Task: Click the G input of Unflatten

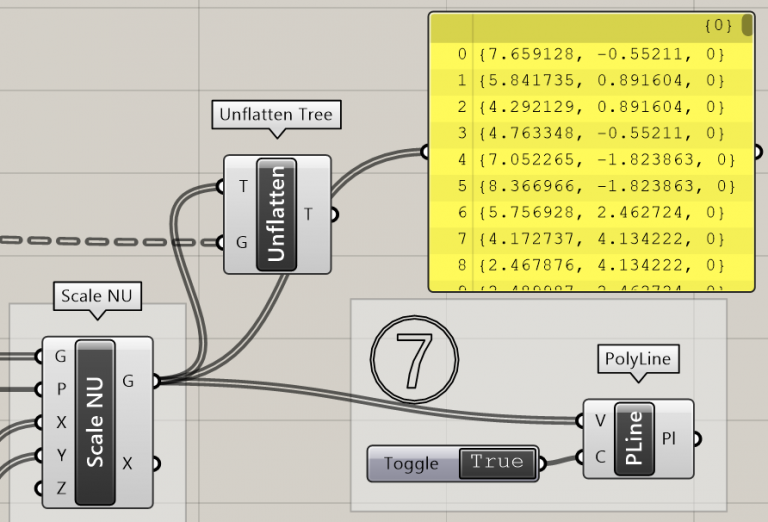Action: click(x=242, y=242)
